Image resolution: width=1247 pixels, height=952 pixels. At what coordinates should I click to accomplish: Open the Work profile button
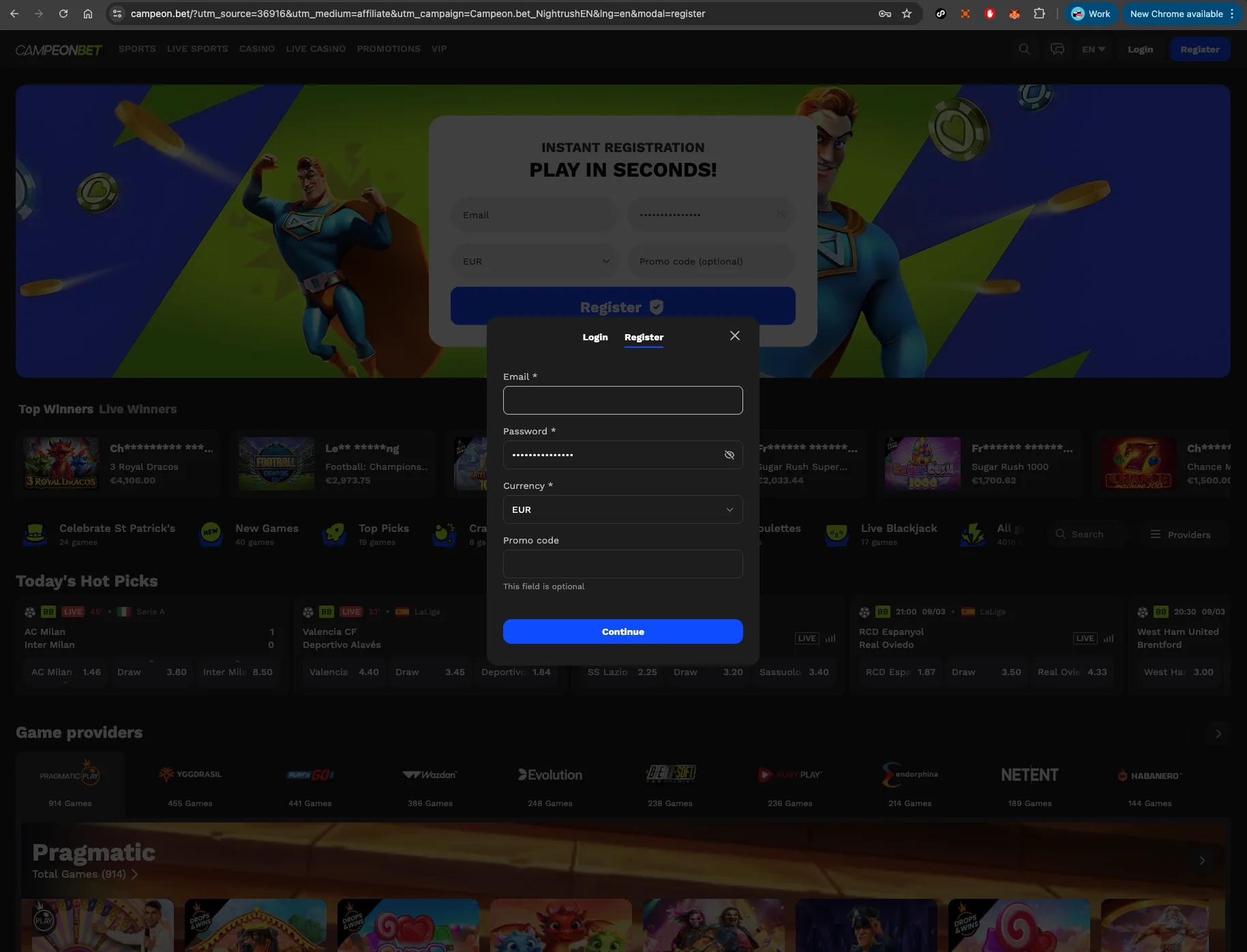[x=1091, y=14]
